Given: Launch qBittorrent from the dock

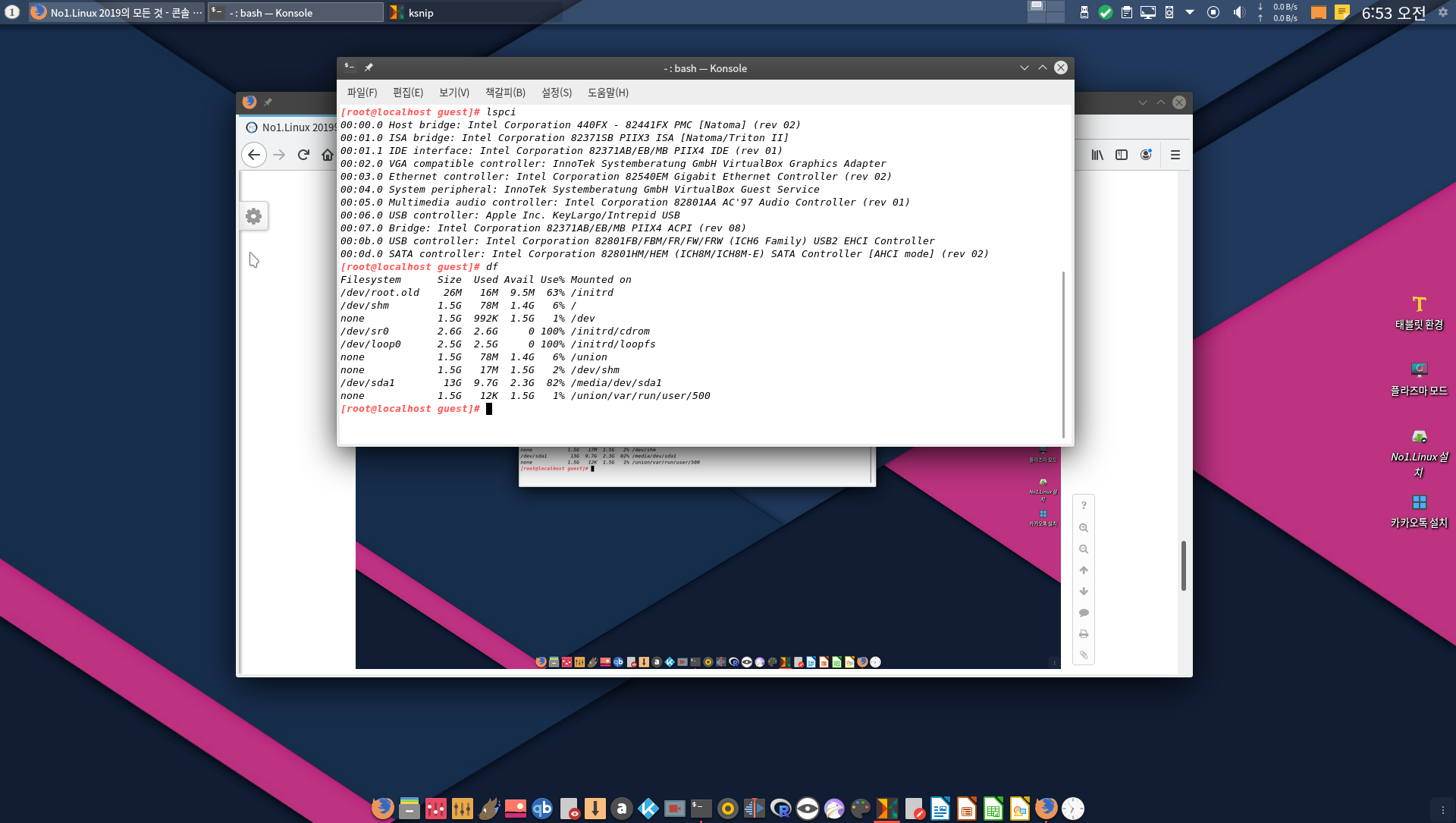Looking at the screenshot, I should pyautogui.click(x=542, y=809).
